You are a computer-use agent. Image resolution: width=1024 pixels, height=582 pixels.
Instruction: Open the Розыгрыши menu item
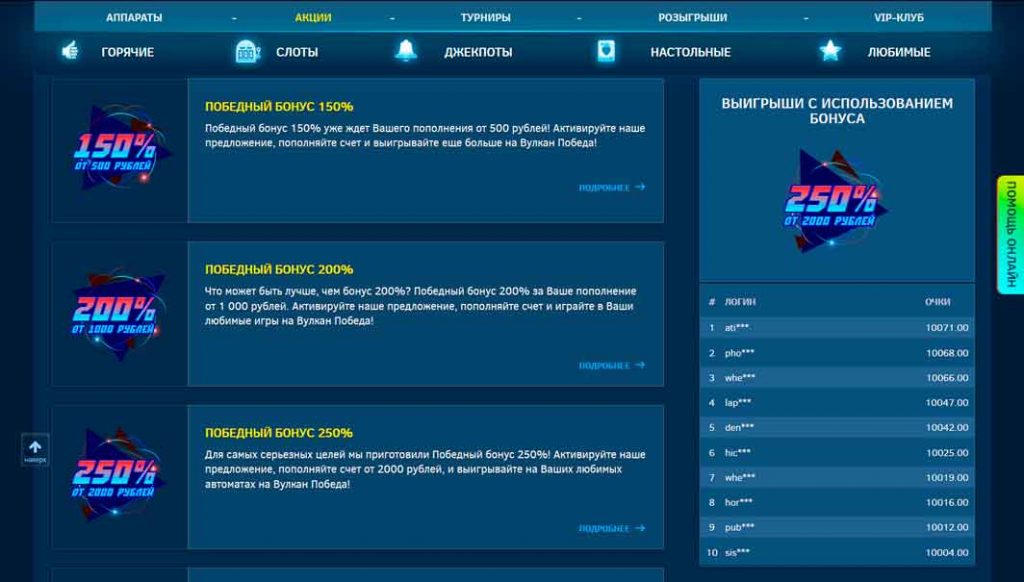pyautogui.click(x=692, y=18)
